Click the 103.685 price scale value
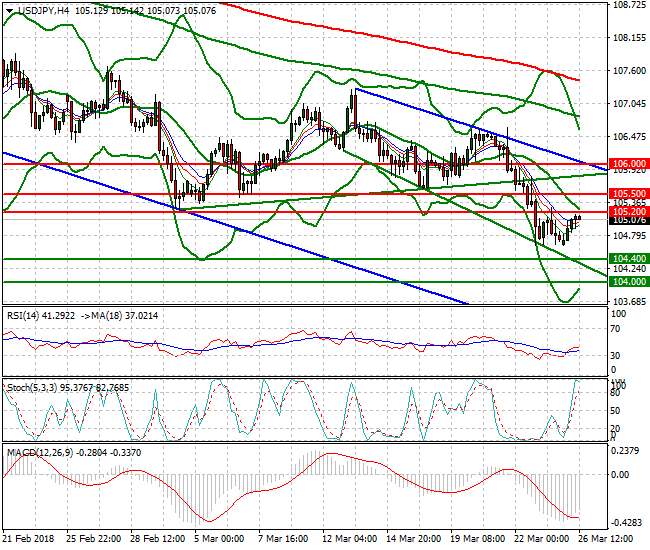The height and width of the screenshot is (550, 650). 629,301
